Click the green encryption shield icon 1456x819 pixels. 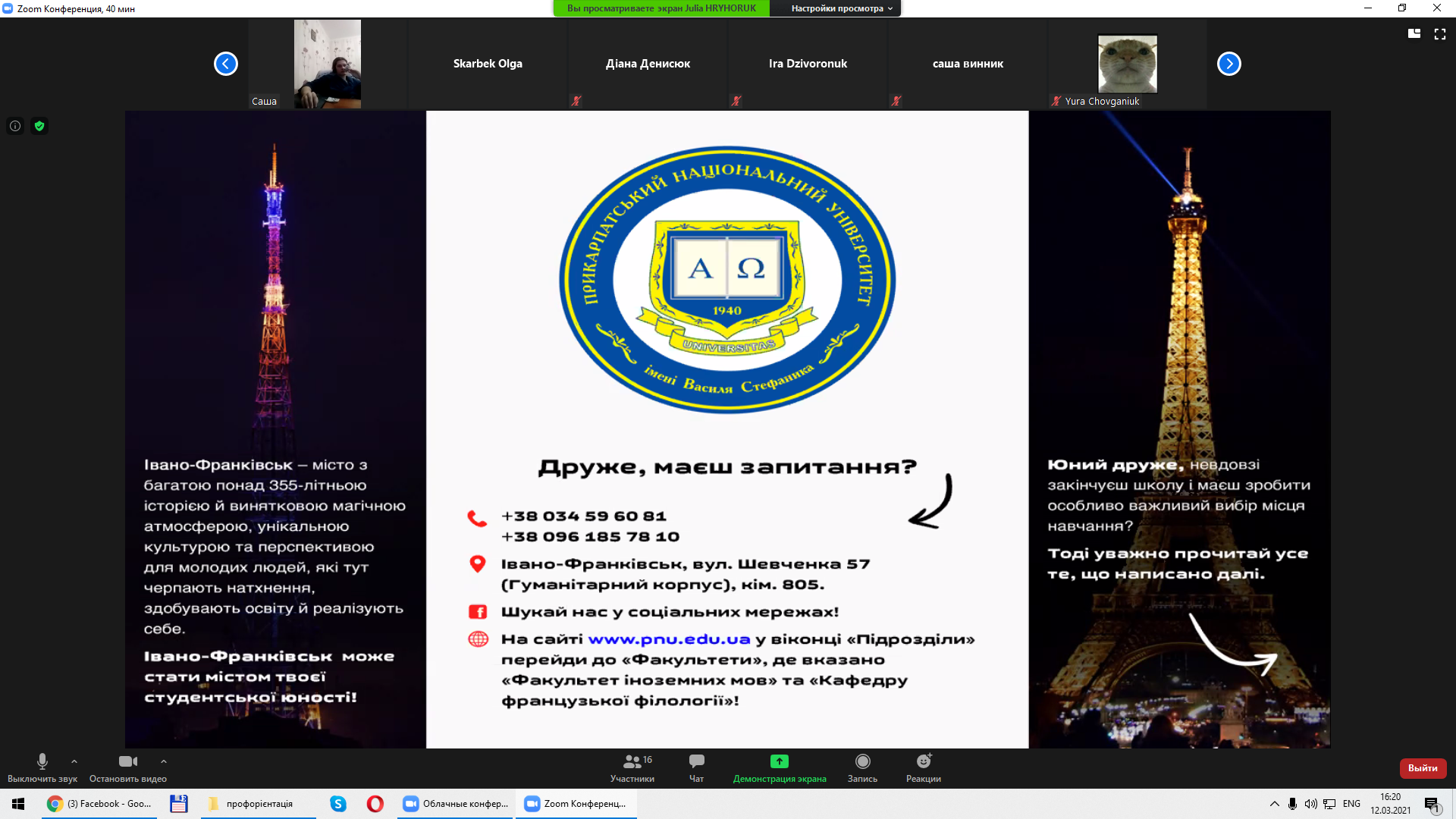point(39,126)
